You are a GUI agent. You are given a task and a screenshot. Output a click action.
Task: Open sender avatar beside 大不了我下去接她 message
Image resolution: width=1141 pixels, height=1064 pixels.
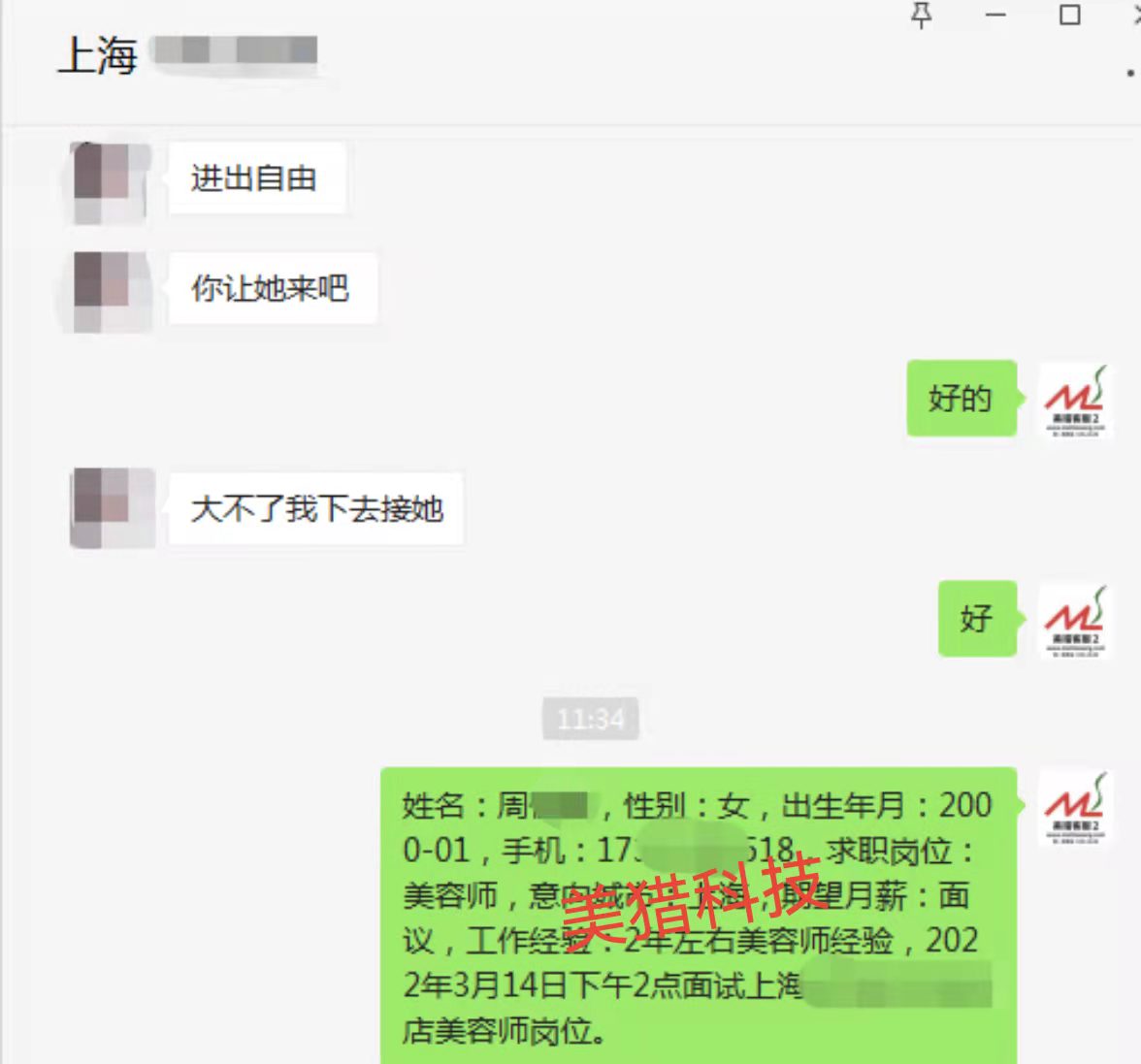pyautogui.click(x=113, y=507)
